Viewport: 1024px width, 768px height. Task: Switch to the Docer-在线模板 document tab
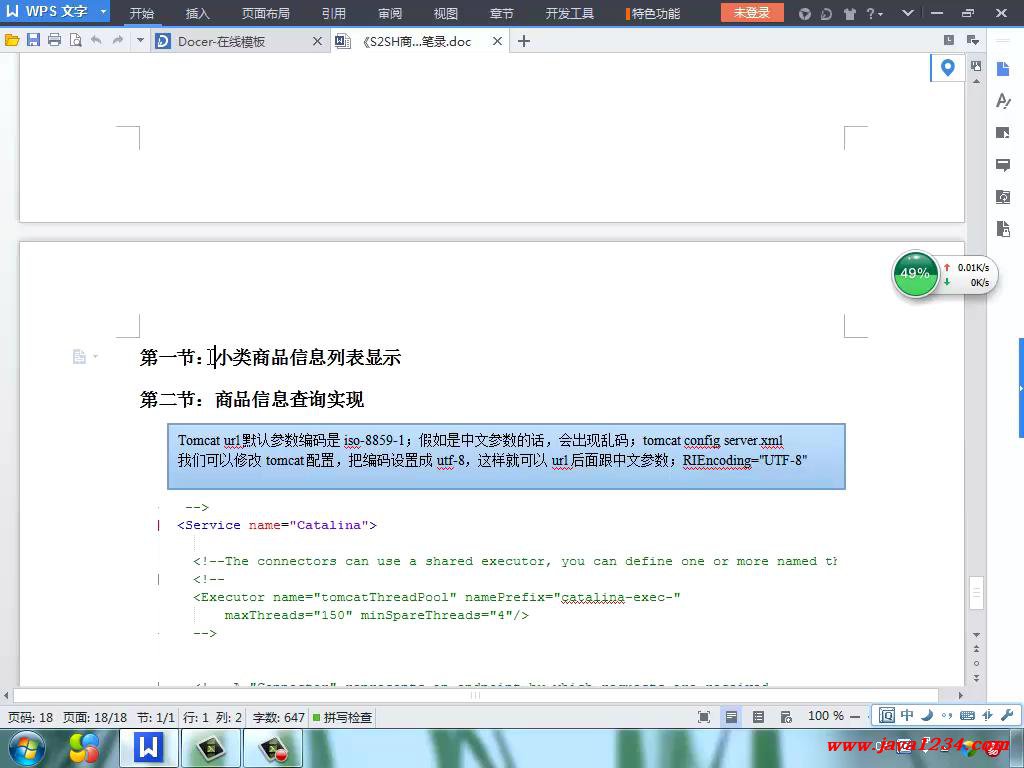pos(220,42)
